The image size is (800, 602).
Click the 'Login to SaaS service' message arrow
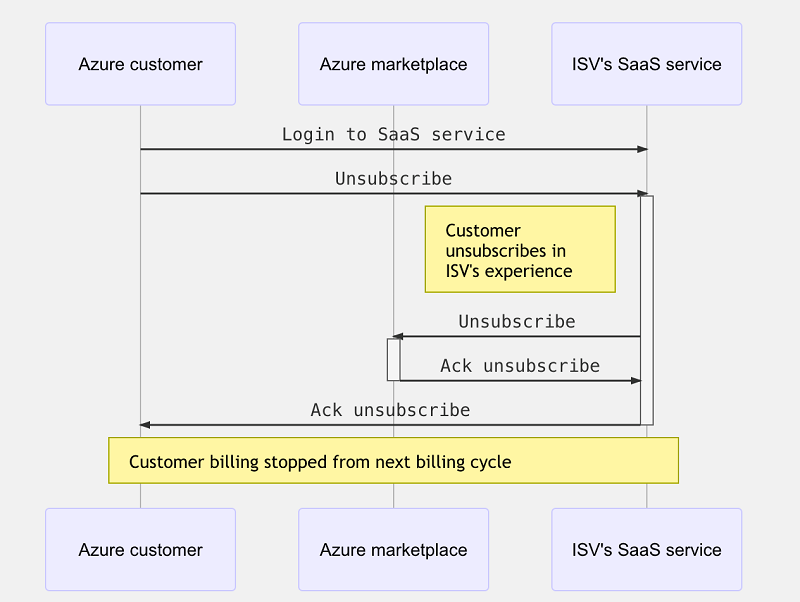(x=390, y=148)
